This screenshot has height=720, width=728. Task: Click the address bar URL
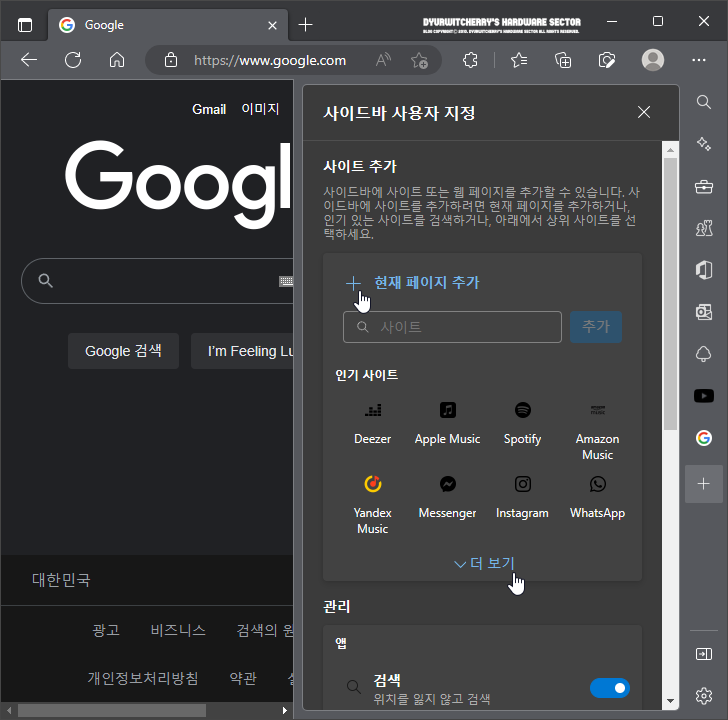270,60
